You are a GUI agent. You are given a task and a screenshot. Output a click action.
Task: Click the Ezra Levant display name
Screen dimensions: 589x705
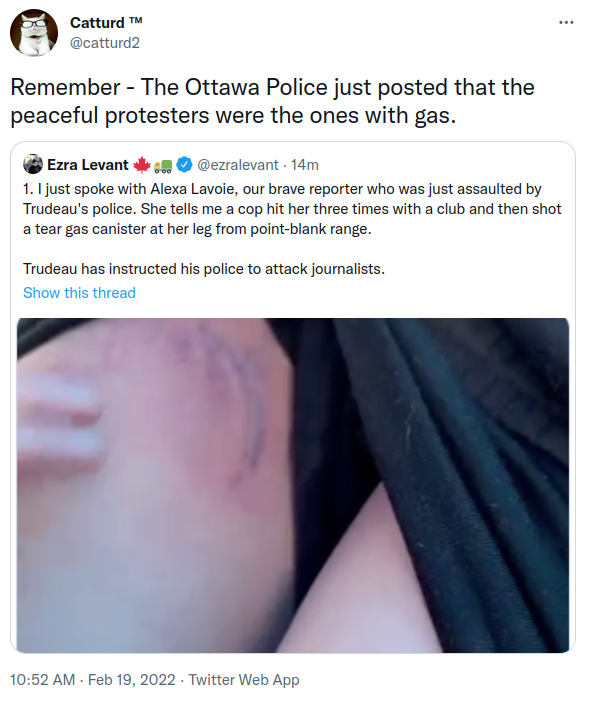(x=88, y=165)
